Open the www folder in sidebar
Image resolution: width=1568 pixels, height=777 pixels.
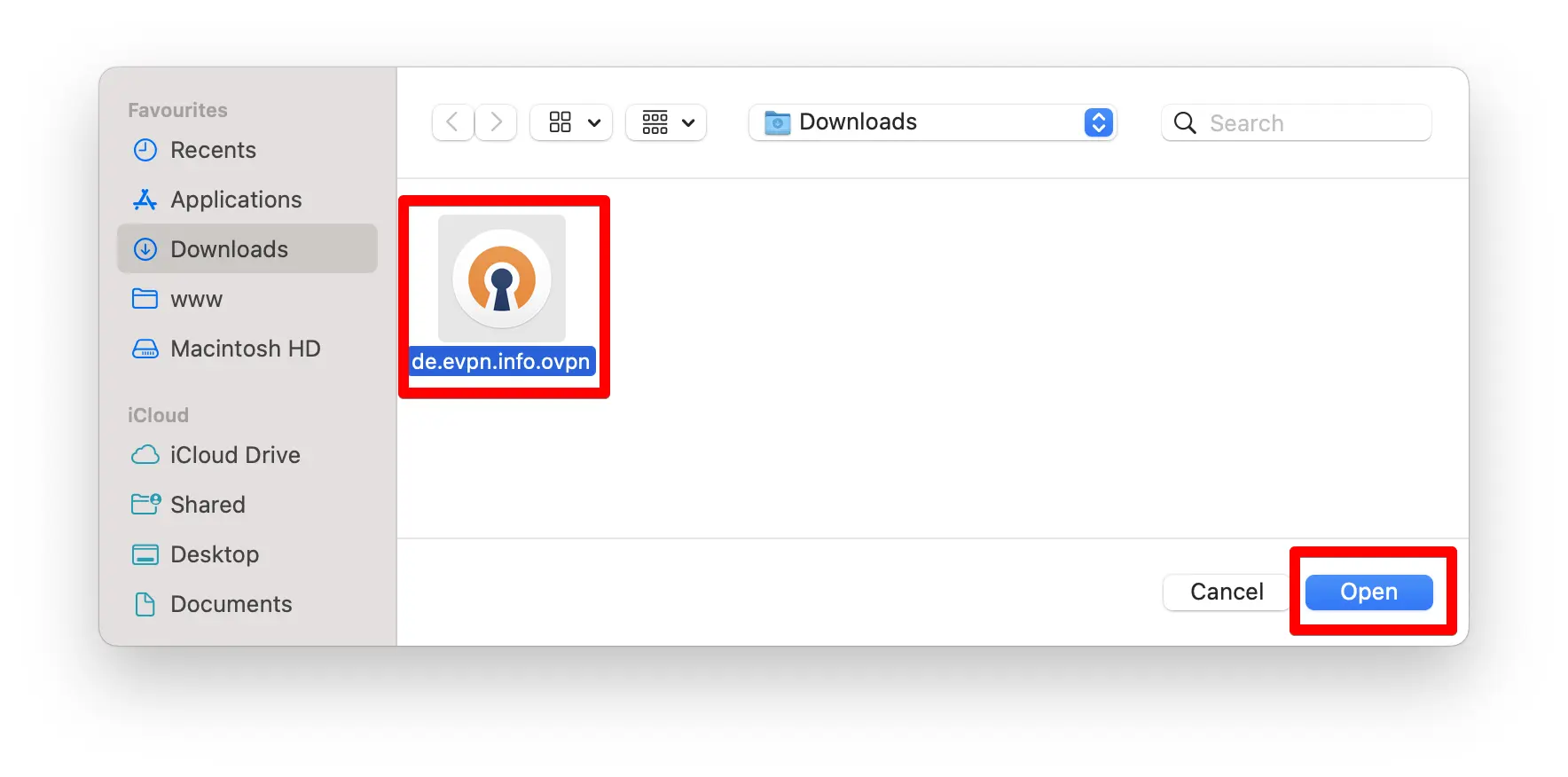point(247,299)
